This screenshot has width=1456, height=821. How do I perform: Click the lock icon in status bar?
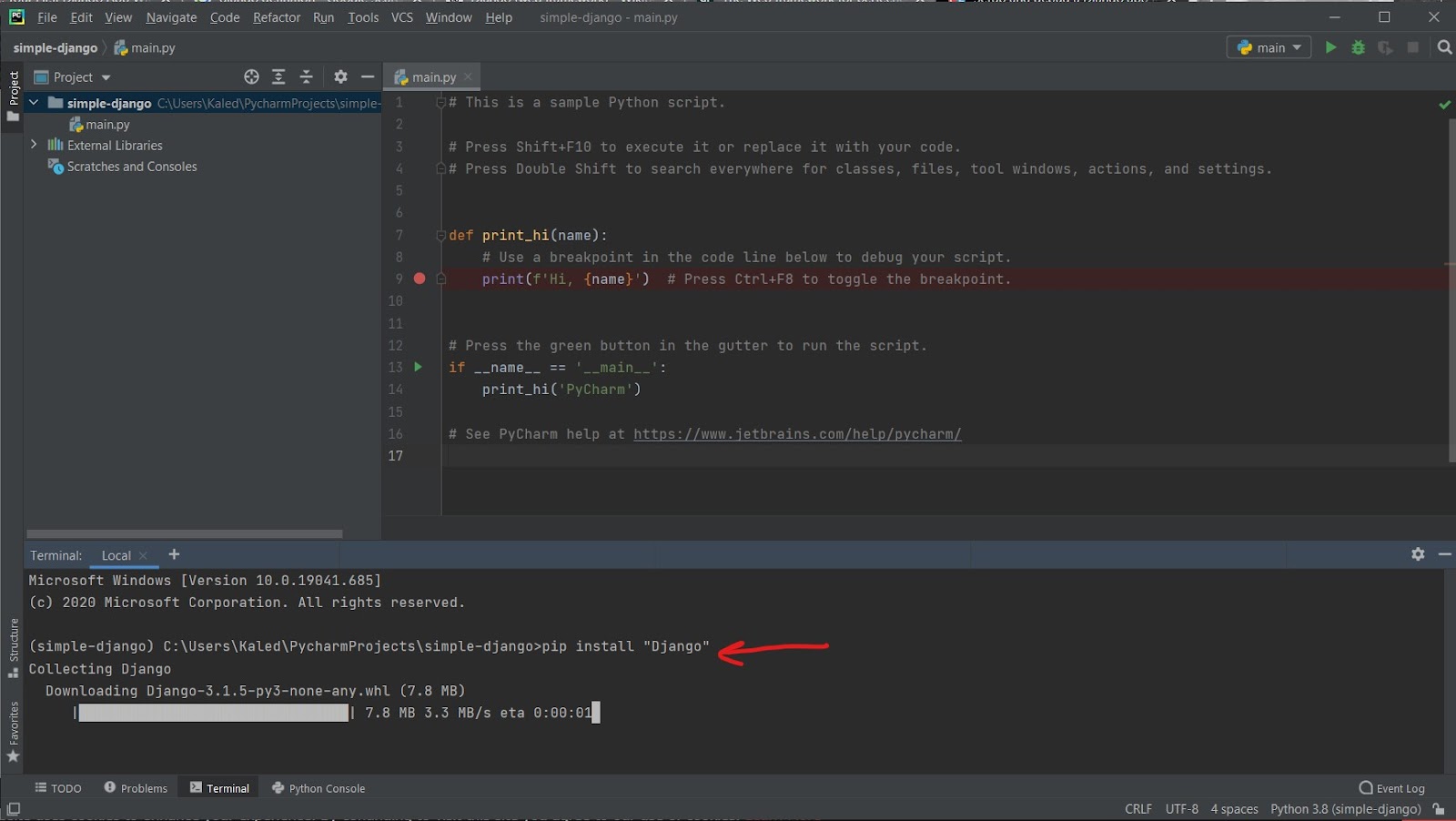(x=1439, y=809)
